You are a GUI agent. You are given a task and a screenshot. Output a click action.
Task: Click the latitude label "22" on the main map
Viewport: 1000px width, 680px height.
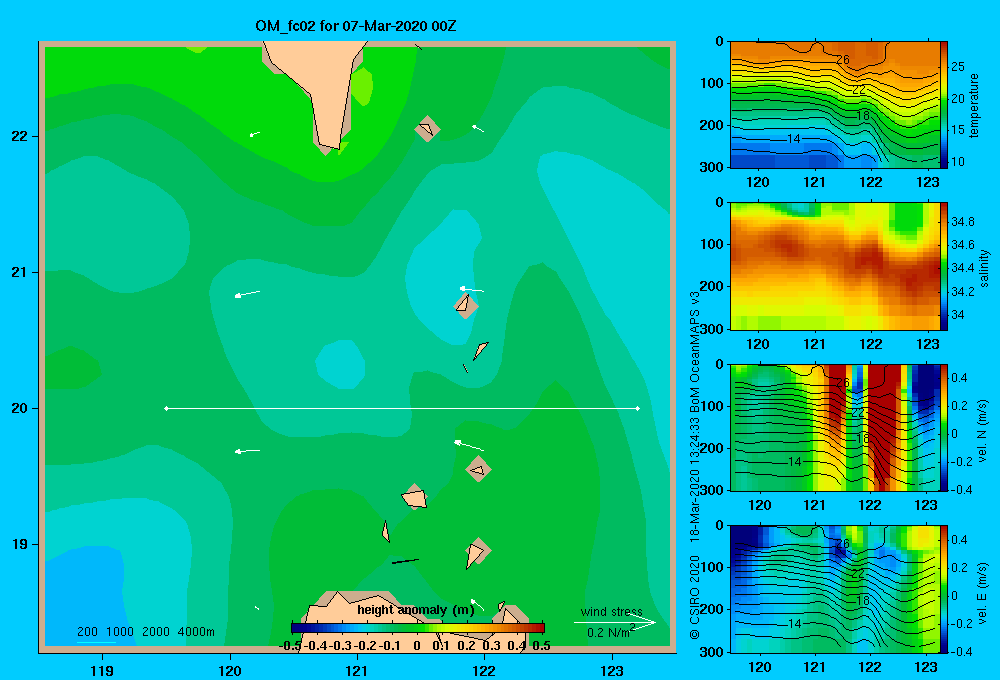coord(20,136)
